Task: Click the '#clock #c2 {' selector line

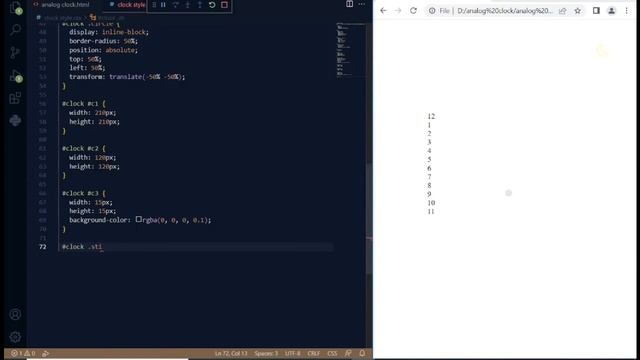Action: pos(84,149)
